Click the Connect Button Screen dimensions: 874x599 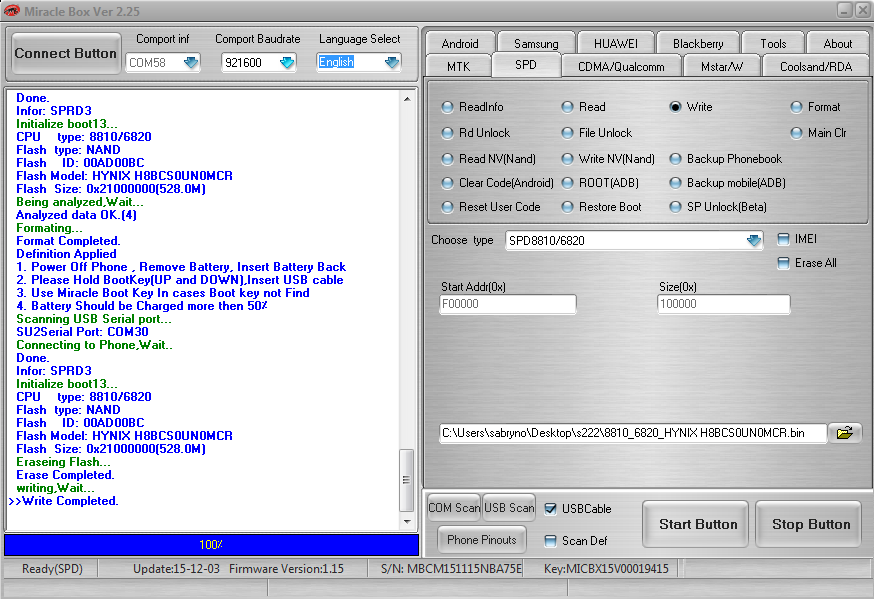pos(66,53)
